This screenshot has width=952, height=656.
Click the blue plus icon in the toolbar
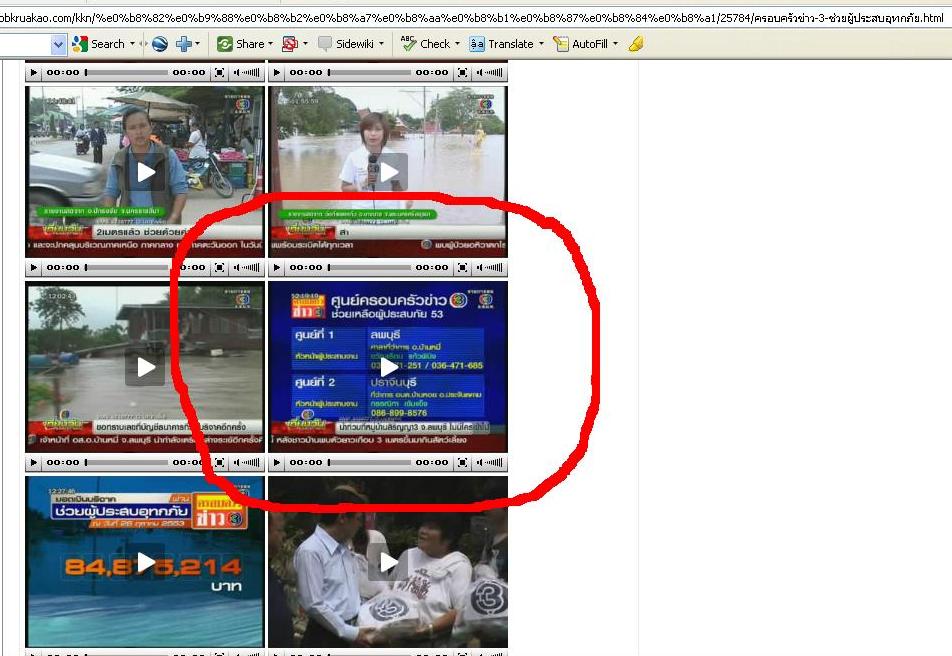(x=184, y=44)
